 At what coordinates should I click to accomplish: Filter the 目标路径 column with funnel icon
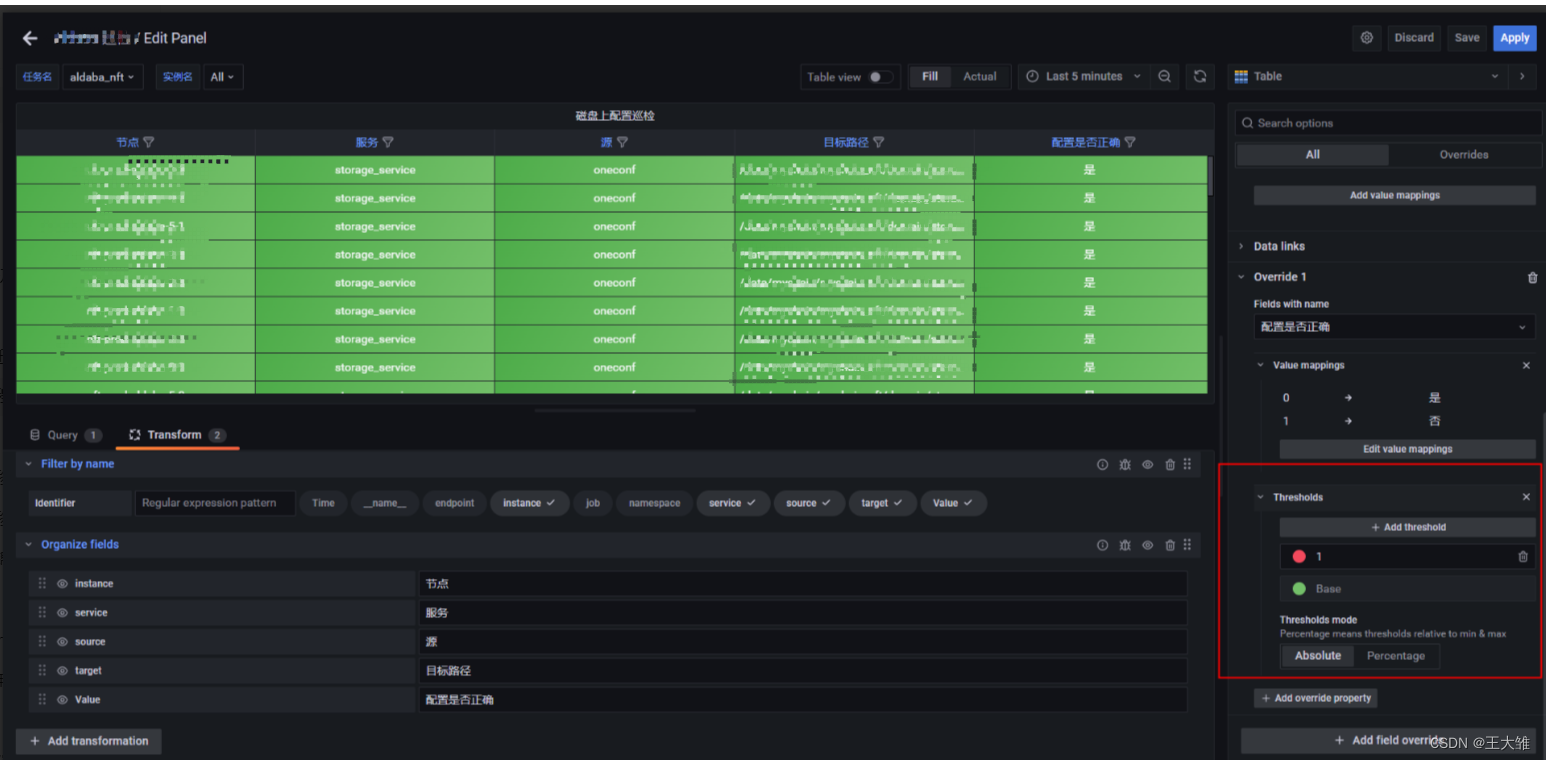click(x=878, y=143)
